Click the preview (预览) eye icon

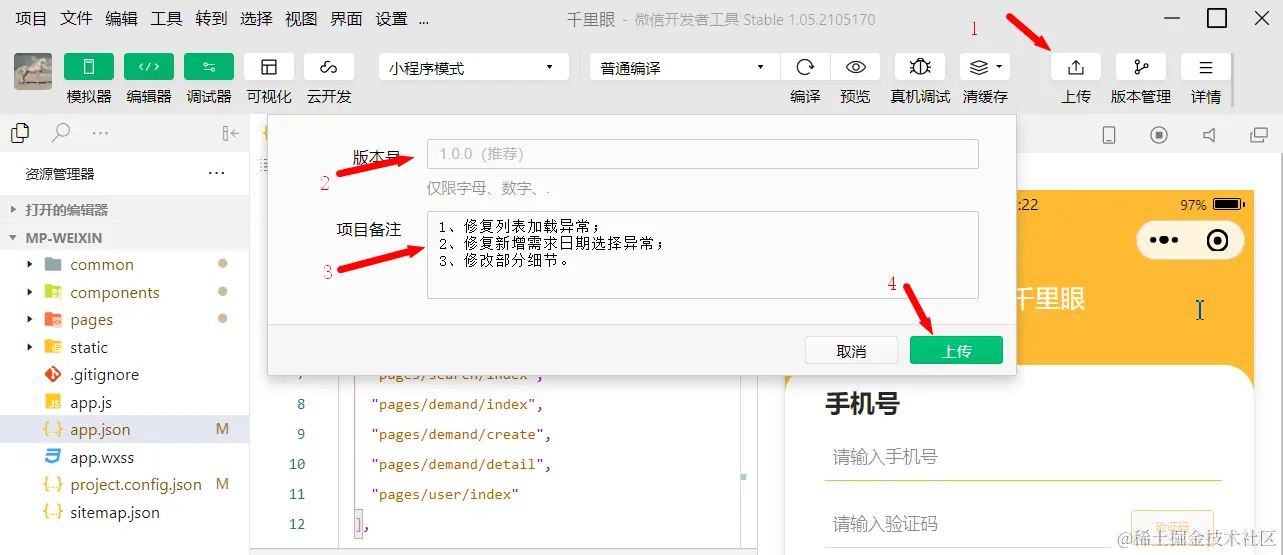point(855,67)
